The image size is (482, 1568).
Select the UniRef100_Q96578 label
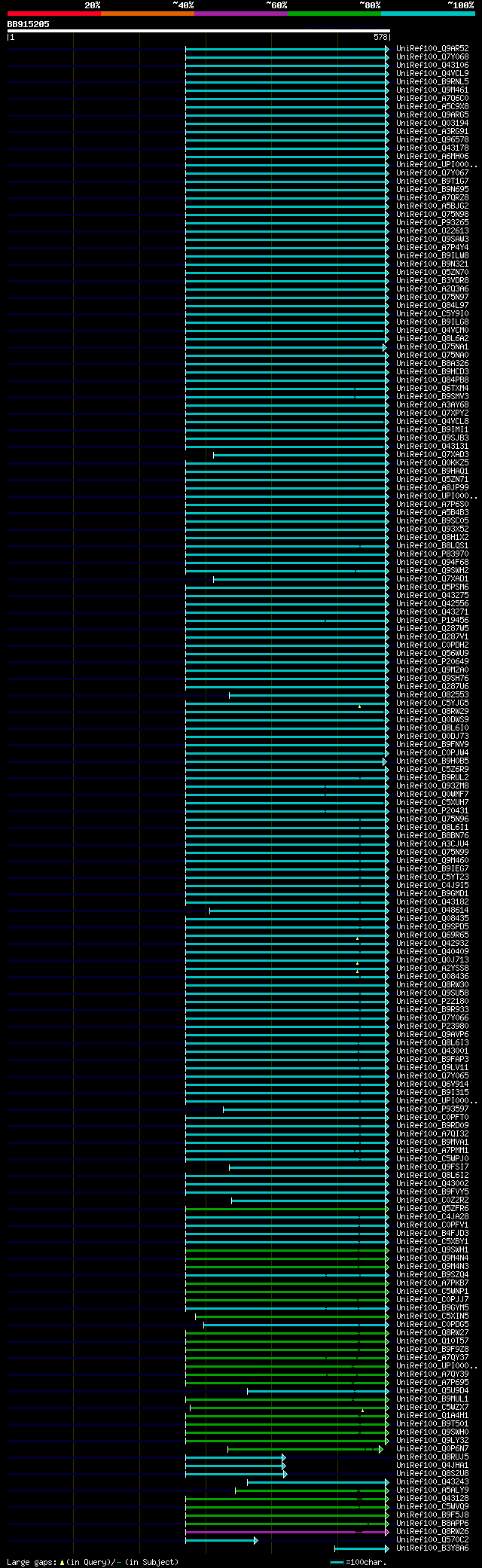[432, 139]
